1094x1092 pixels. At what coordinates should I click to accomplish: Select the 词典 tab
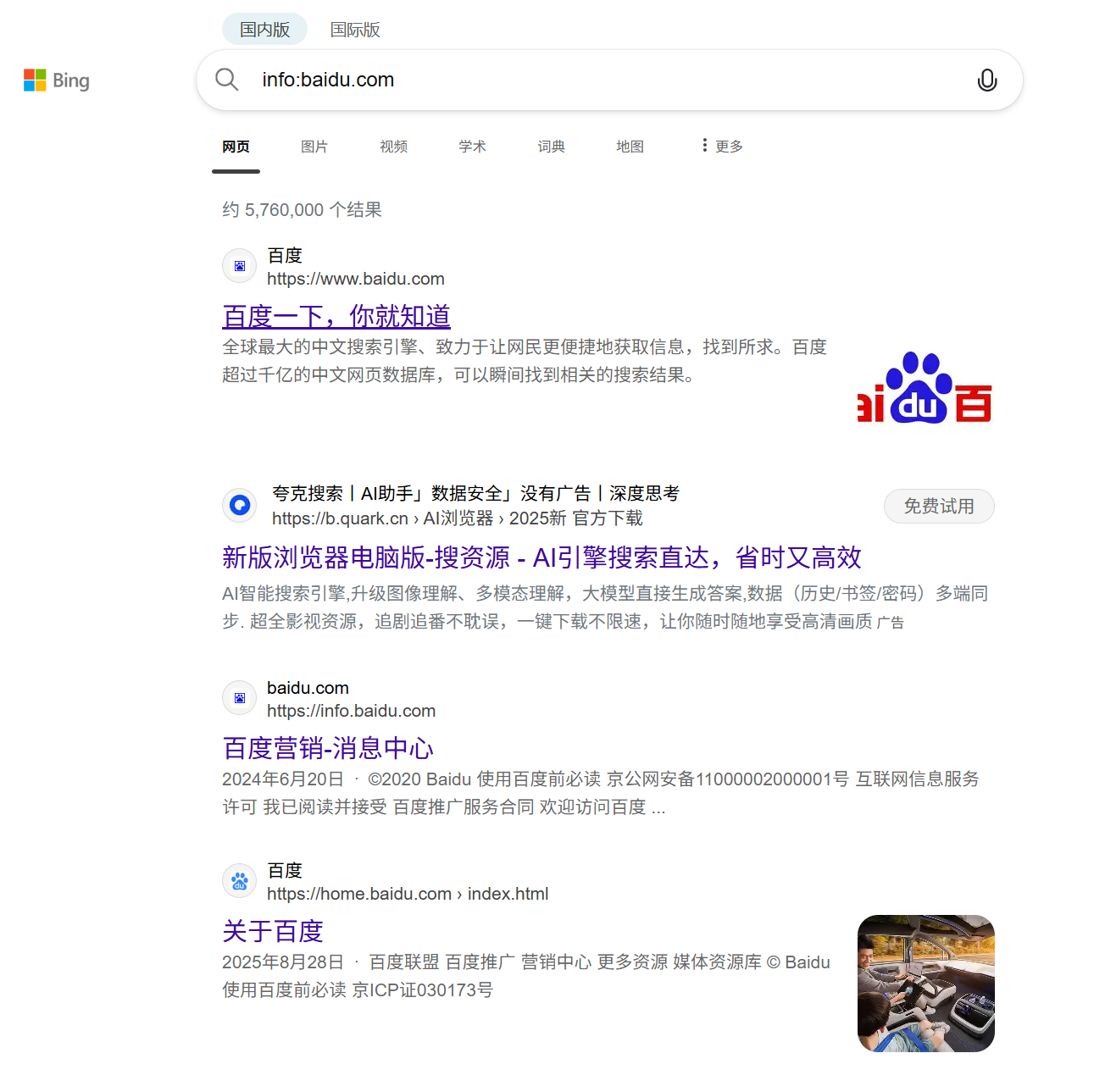pos(551,147)
